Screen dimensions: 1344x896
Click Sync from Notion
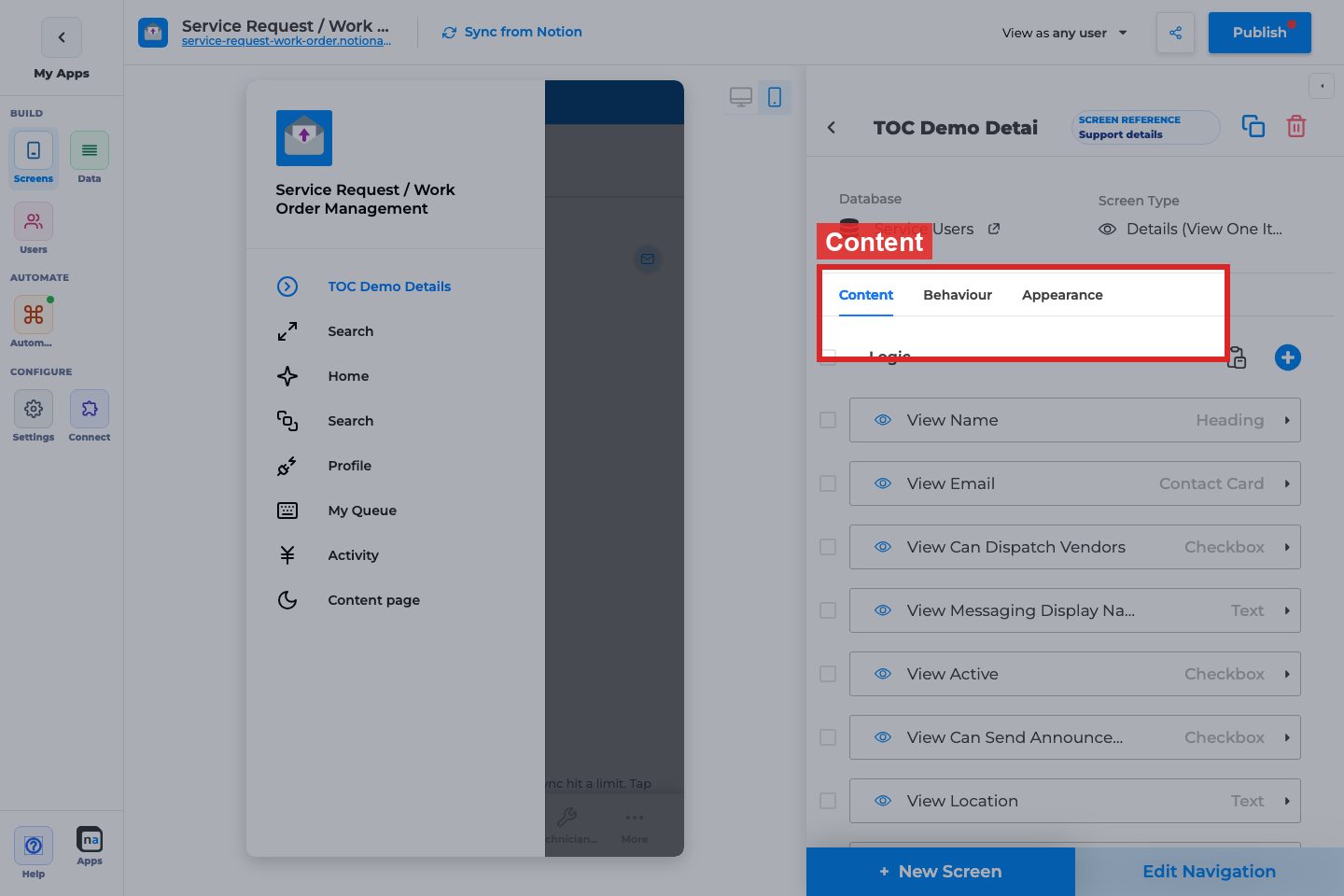pyautogui.click(x=511, y=32)
